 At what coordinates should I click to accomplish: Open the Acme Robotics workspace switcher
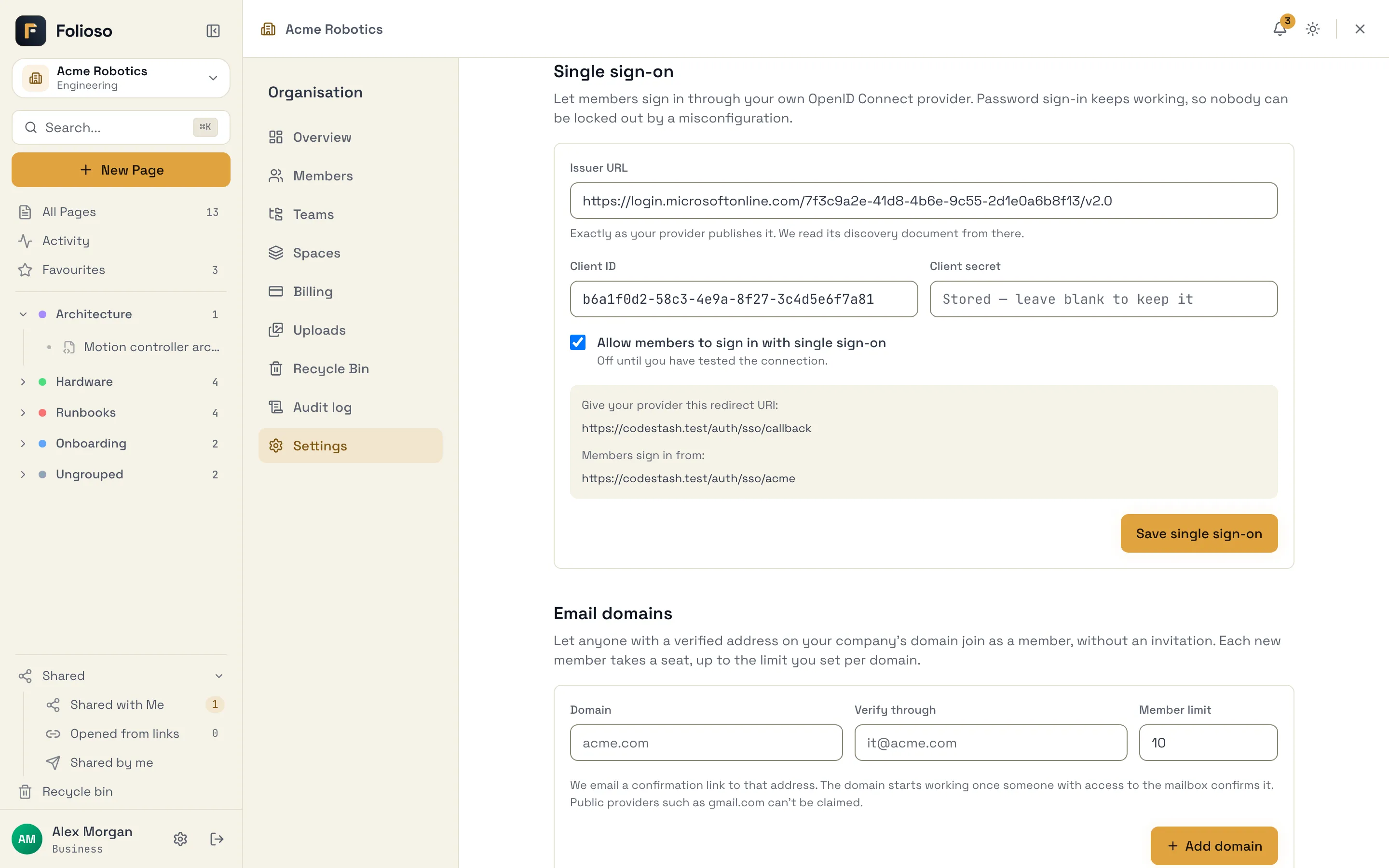(121, 78)
